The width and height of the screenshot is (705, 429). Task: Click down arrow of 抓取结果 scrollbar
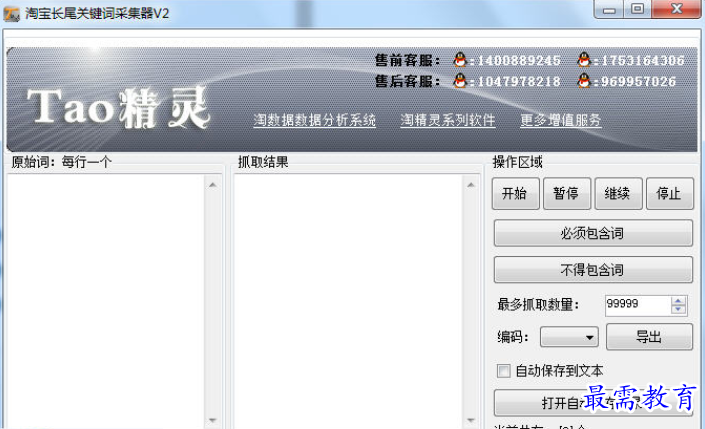coord(471,420)
